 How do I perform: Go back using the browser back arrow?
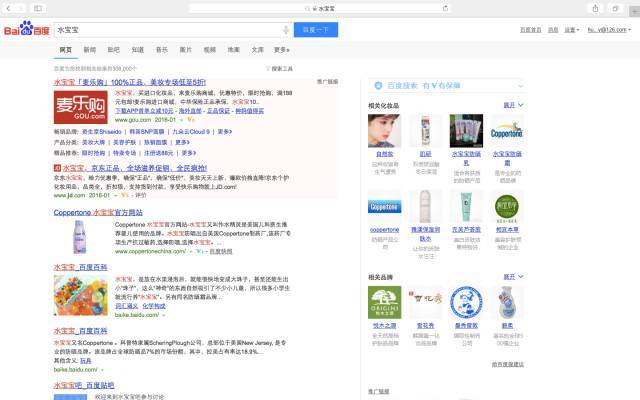click(x=8, y=8)
